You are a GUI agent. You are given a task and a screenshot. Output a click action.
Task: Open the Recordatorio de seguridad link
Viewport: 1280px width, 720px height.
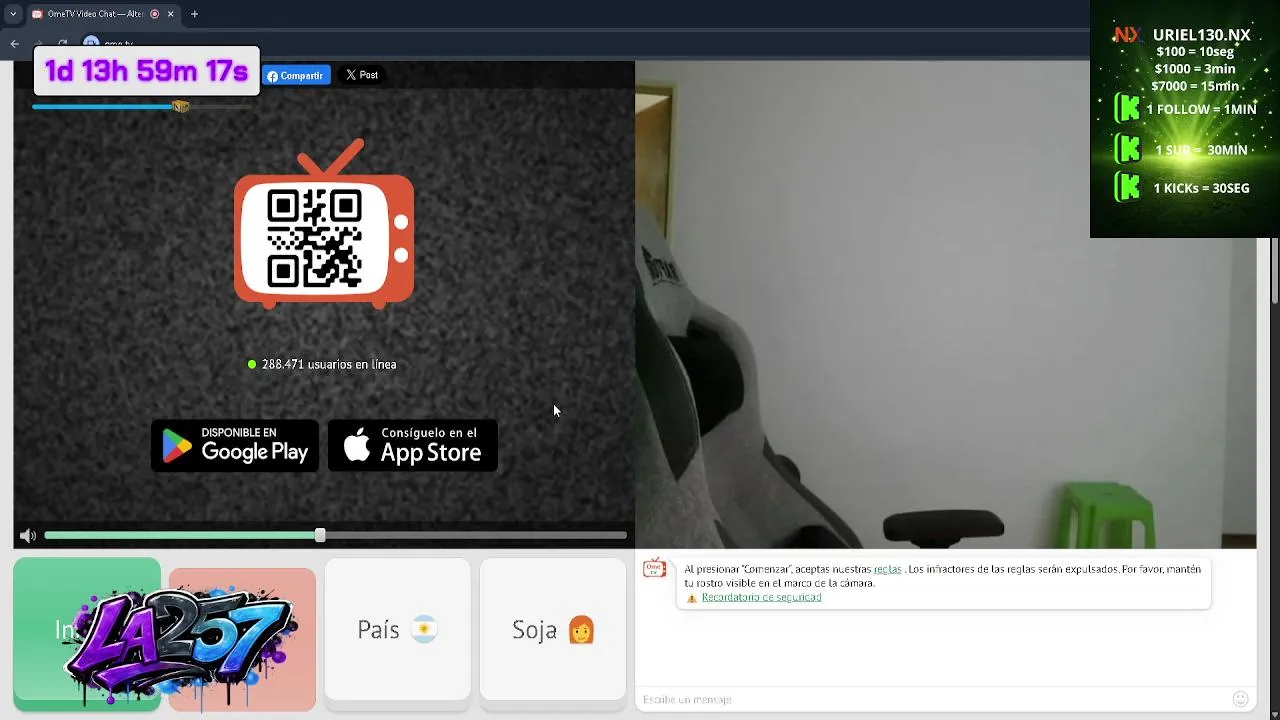click(761, 597)
